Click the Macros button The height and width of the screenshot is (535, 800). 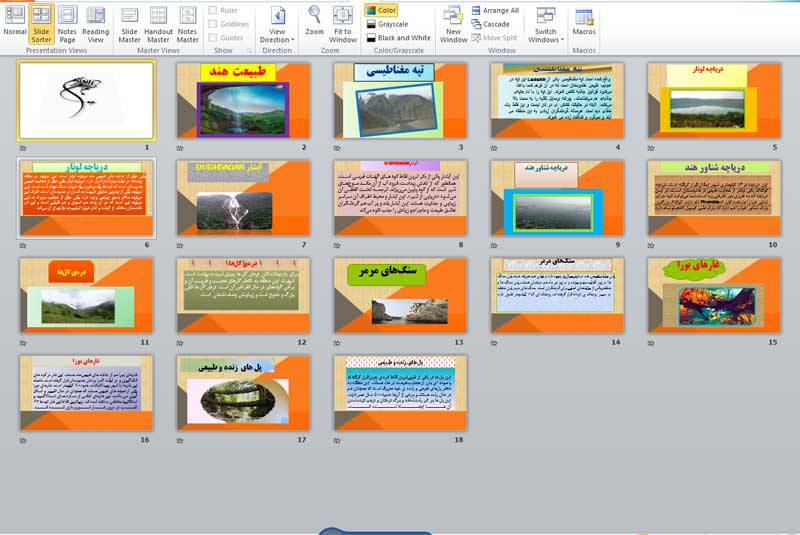(584, 22)
